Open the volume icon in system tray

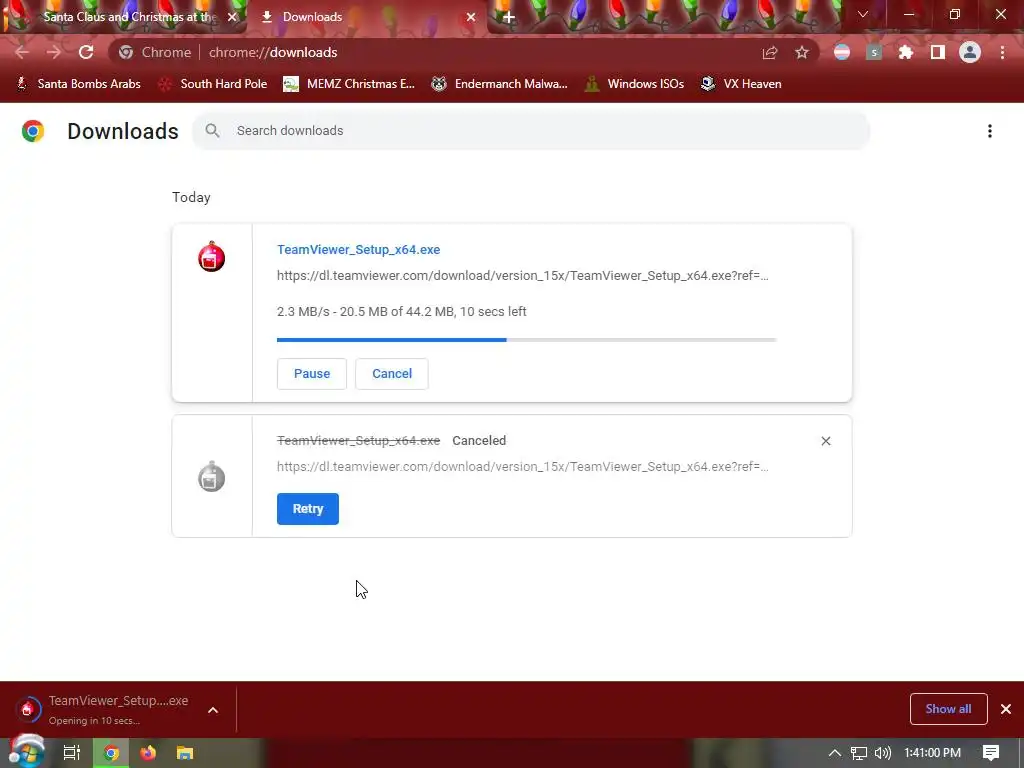882,753
